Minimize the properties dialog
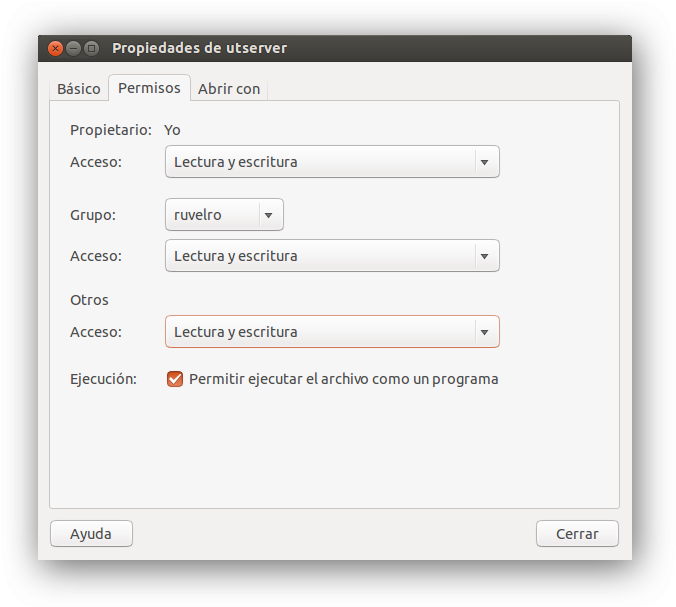The height and width of the screenshot is (607, 676). [74, 48]
